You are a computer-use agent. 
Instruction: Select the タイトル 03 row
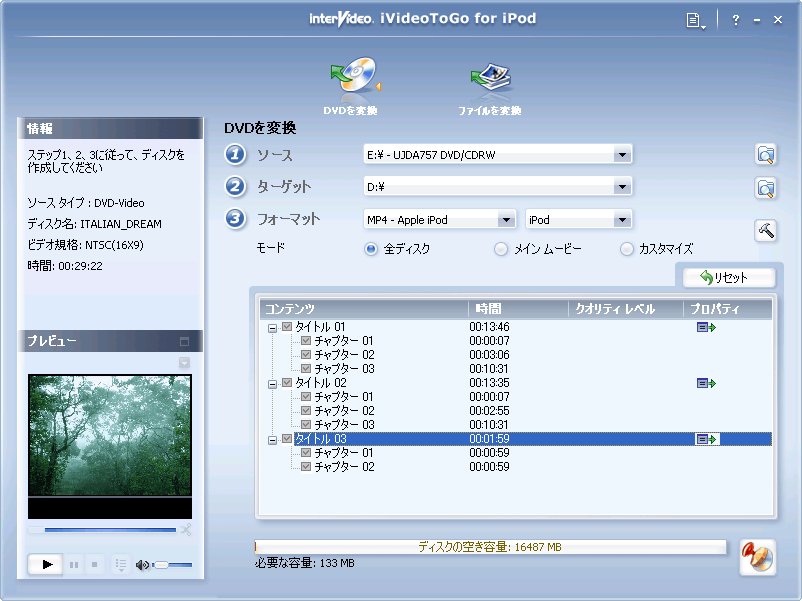pyautogui.click(x=532, y=439)
